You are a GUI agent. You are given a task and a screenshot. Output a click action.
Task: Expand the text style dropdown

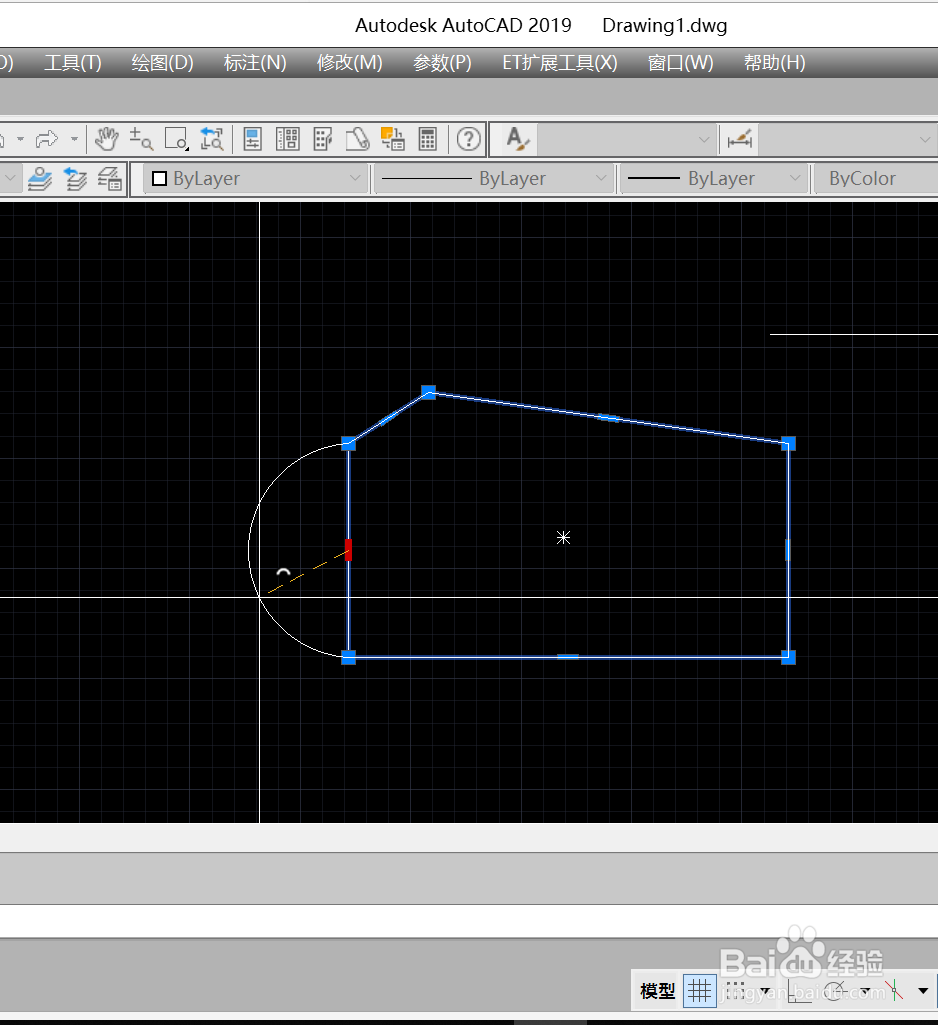point(704,139)
